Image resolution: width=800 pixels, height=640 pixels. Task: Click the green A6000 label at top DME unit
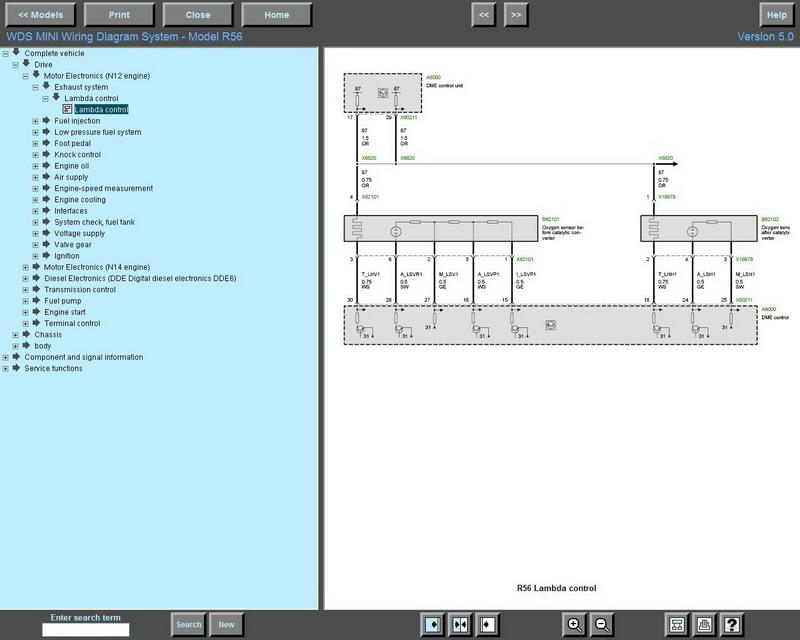[433, 78]
